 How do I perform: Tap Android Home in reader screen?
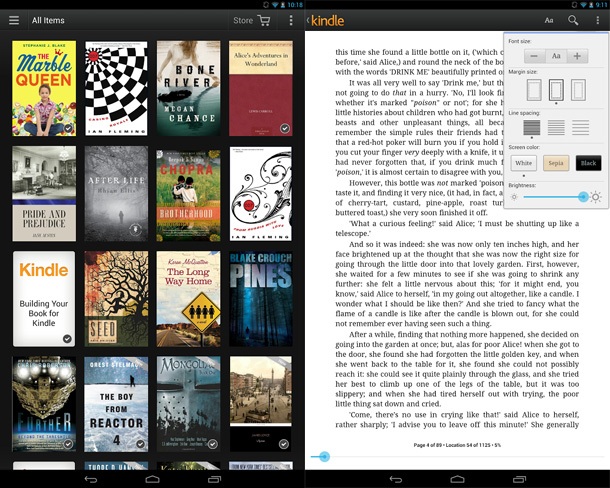coord(458,479)
